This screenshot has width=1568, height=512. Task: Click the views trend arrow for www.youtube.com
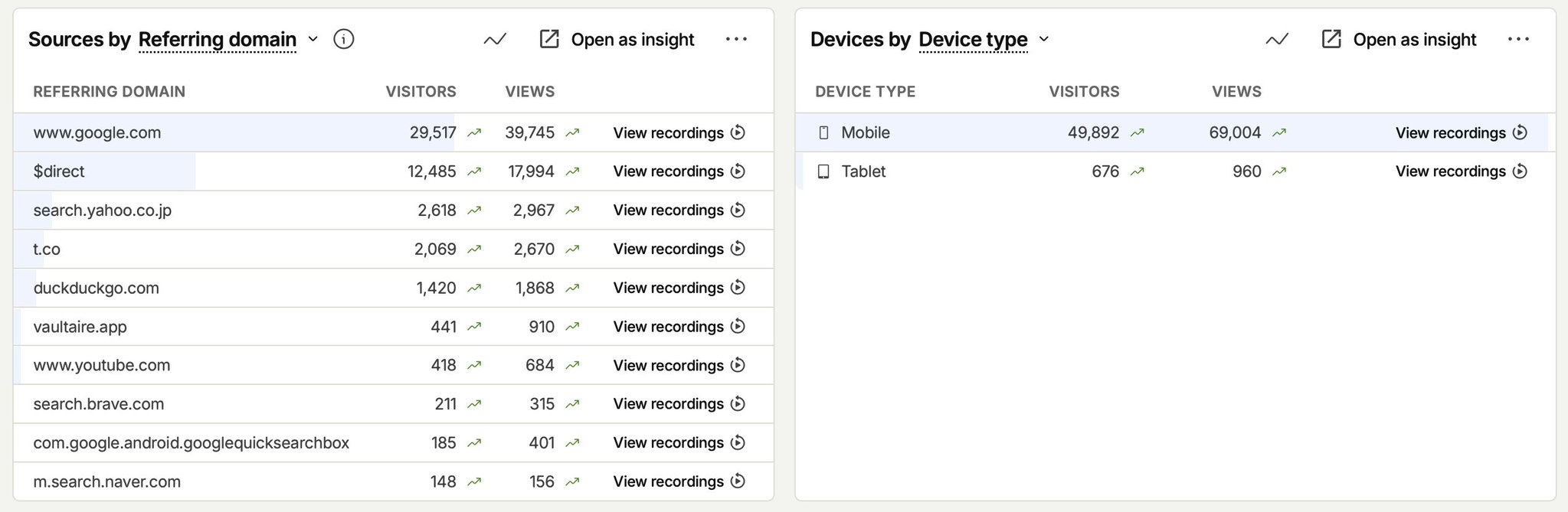tap(572, 365)
